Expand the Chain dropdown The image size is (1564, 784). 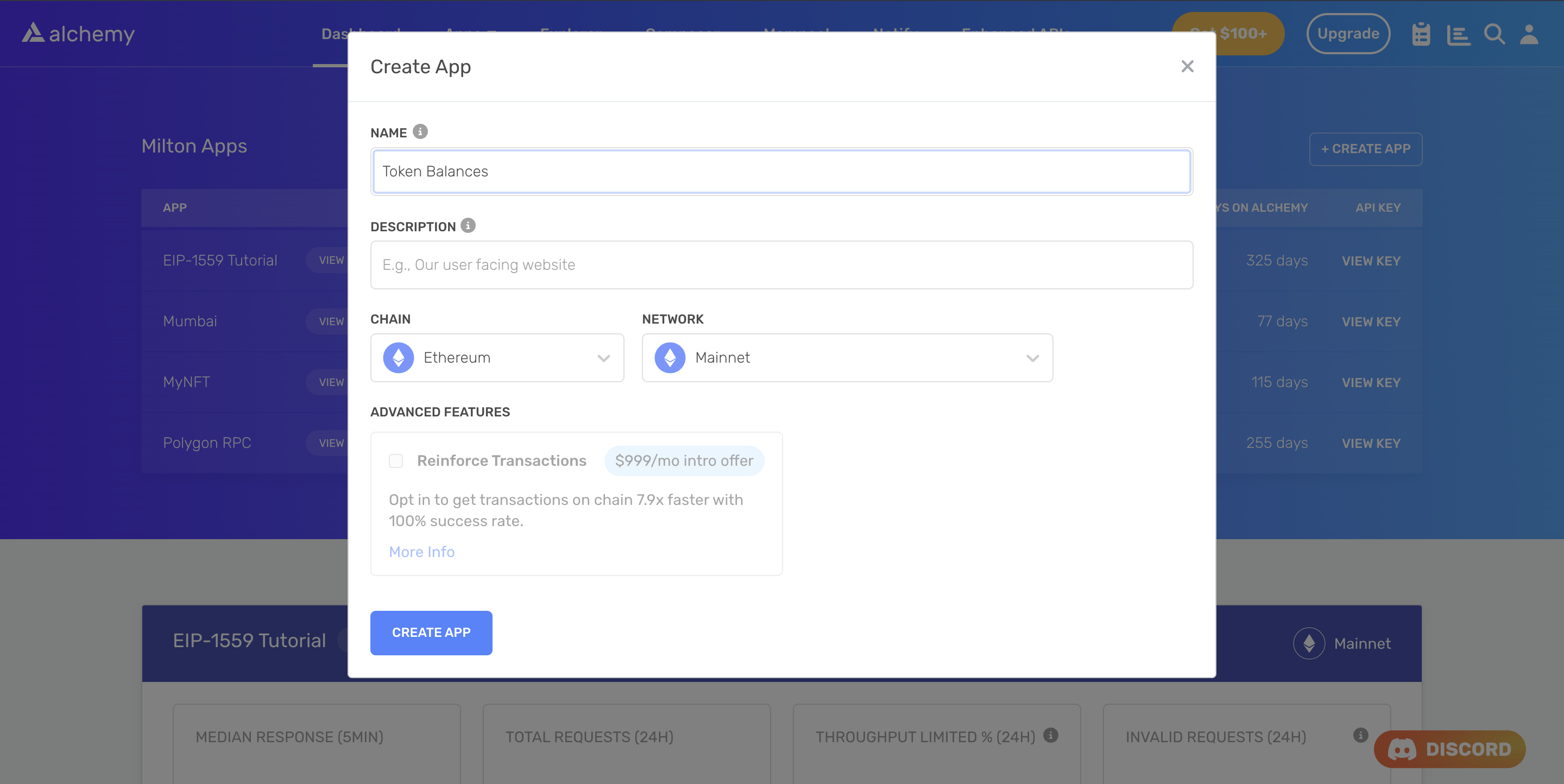(603, 358)
